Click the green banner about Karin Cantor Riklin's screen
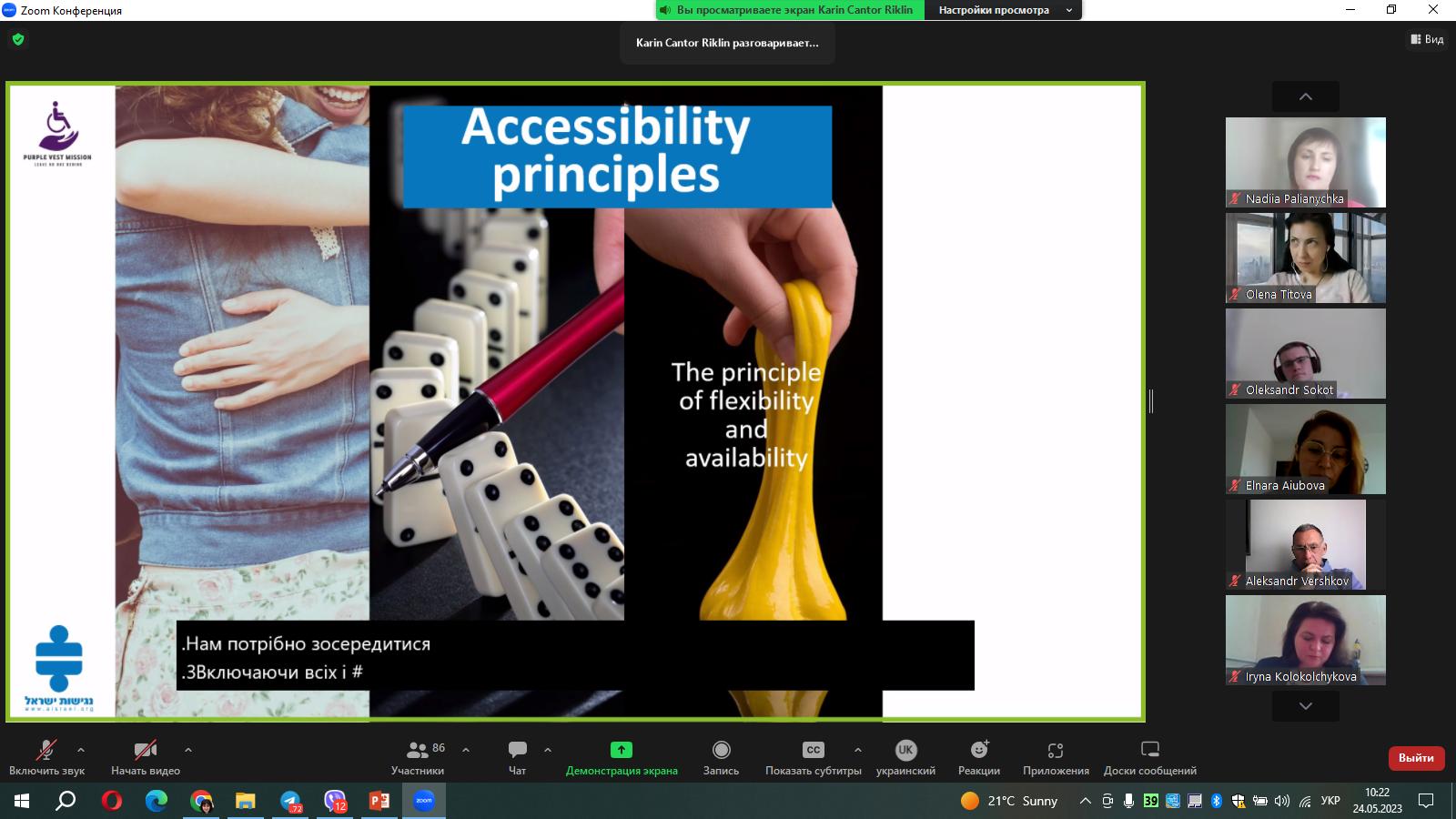Viewport: 1456px width, 819px height. [x=790, y=10]
